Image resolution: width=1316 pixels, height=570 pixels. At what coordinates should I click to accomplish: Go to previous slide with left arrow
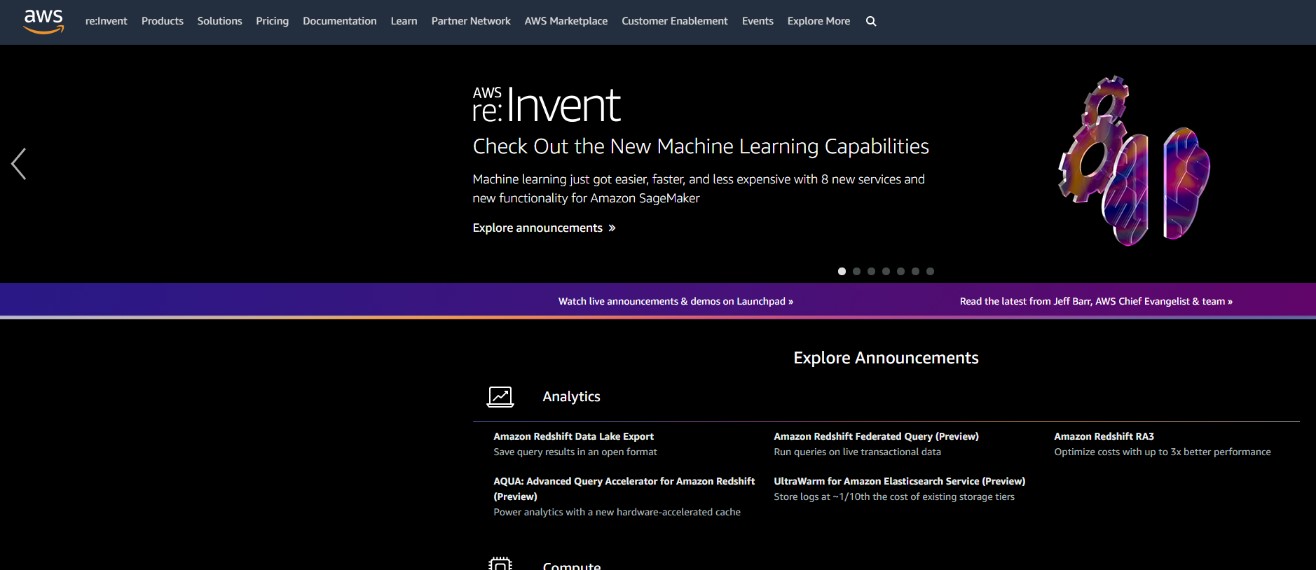[18, 164]
